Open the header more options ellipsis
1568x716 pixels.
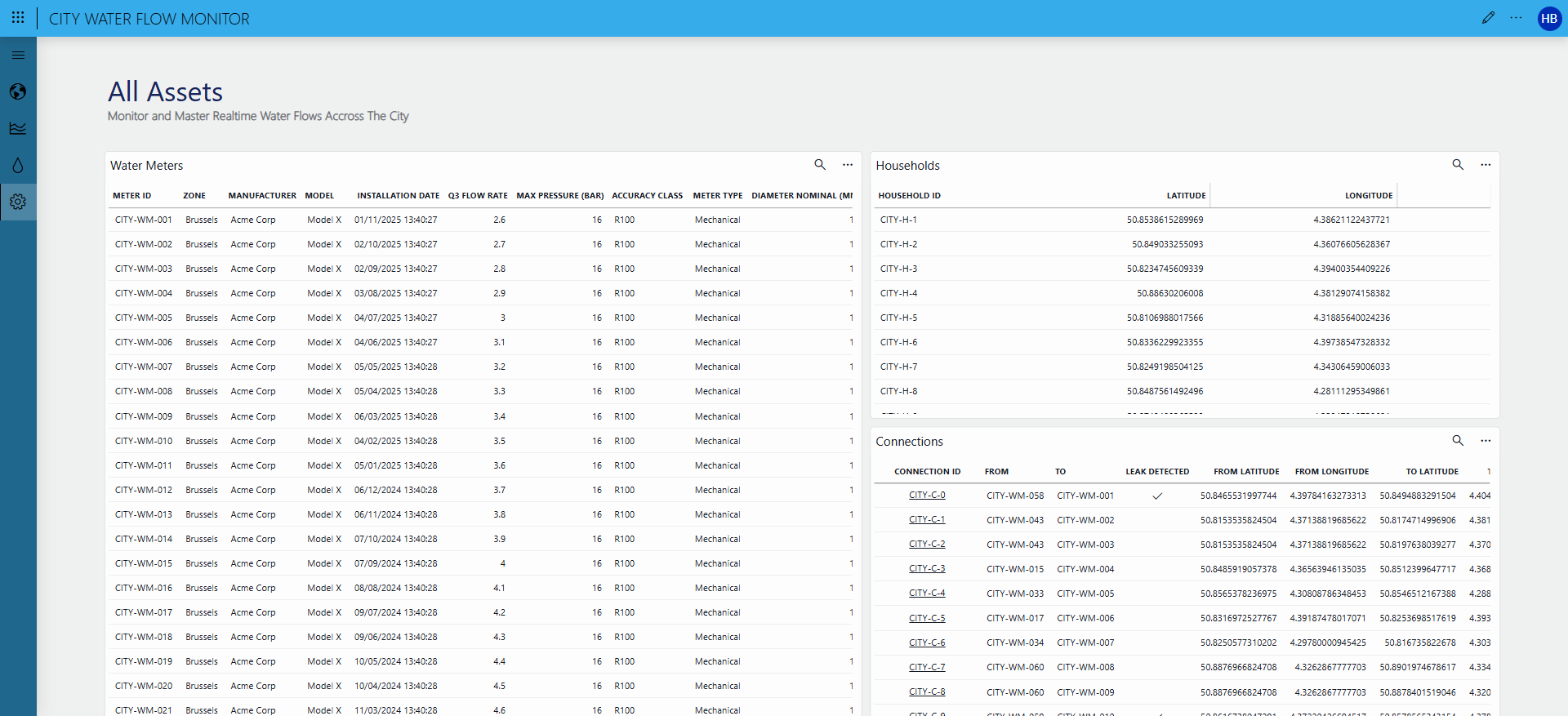1516,18
